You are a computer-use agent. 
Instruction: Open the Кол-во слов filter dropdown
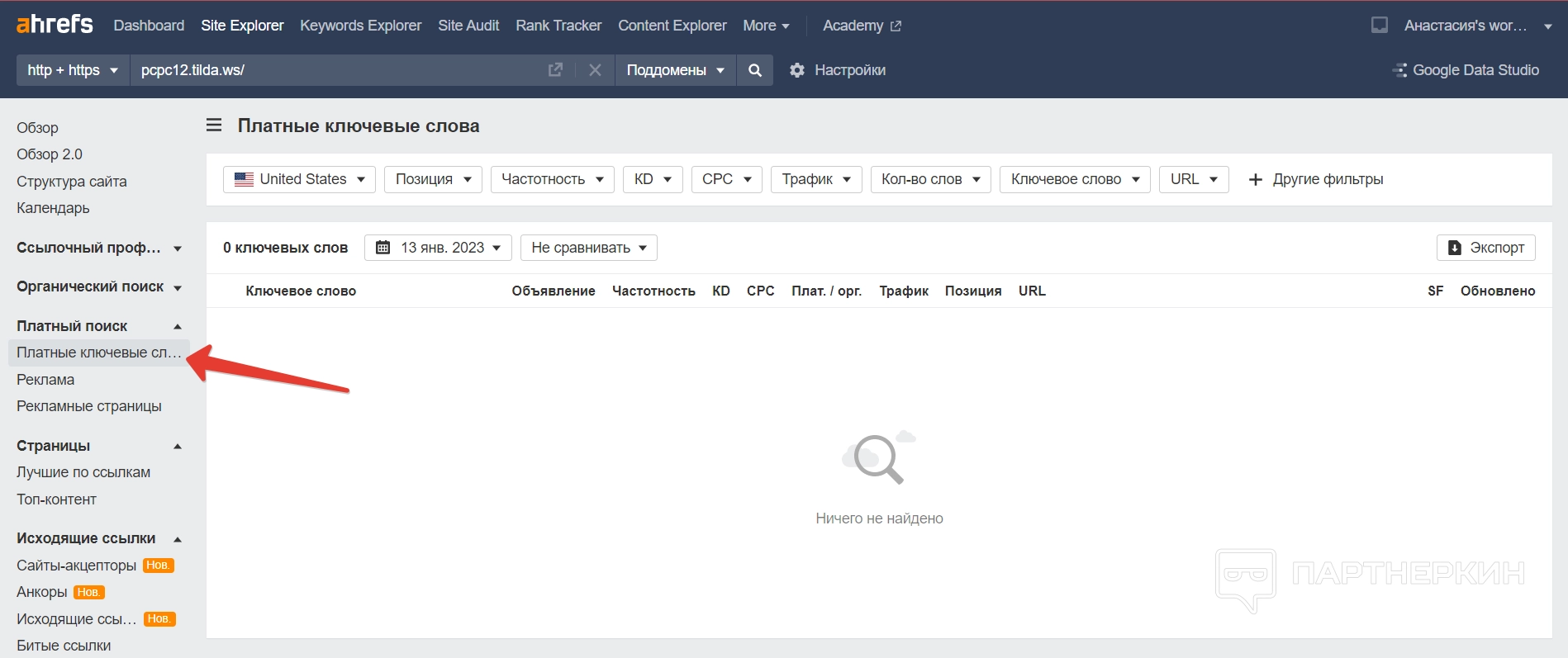coord(931,179)
